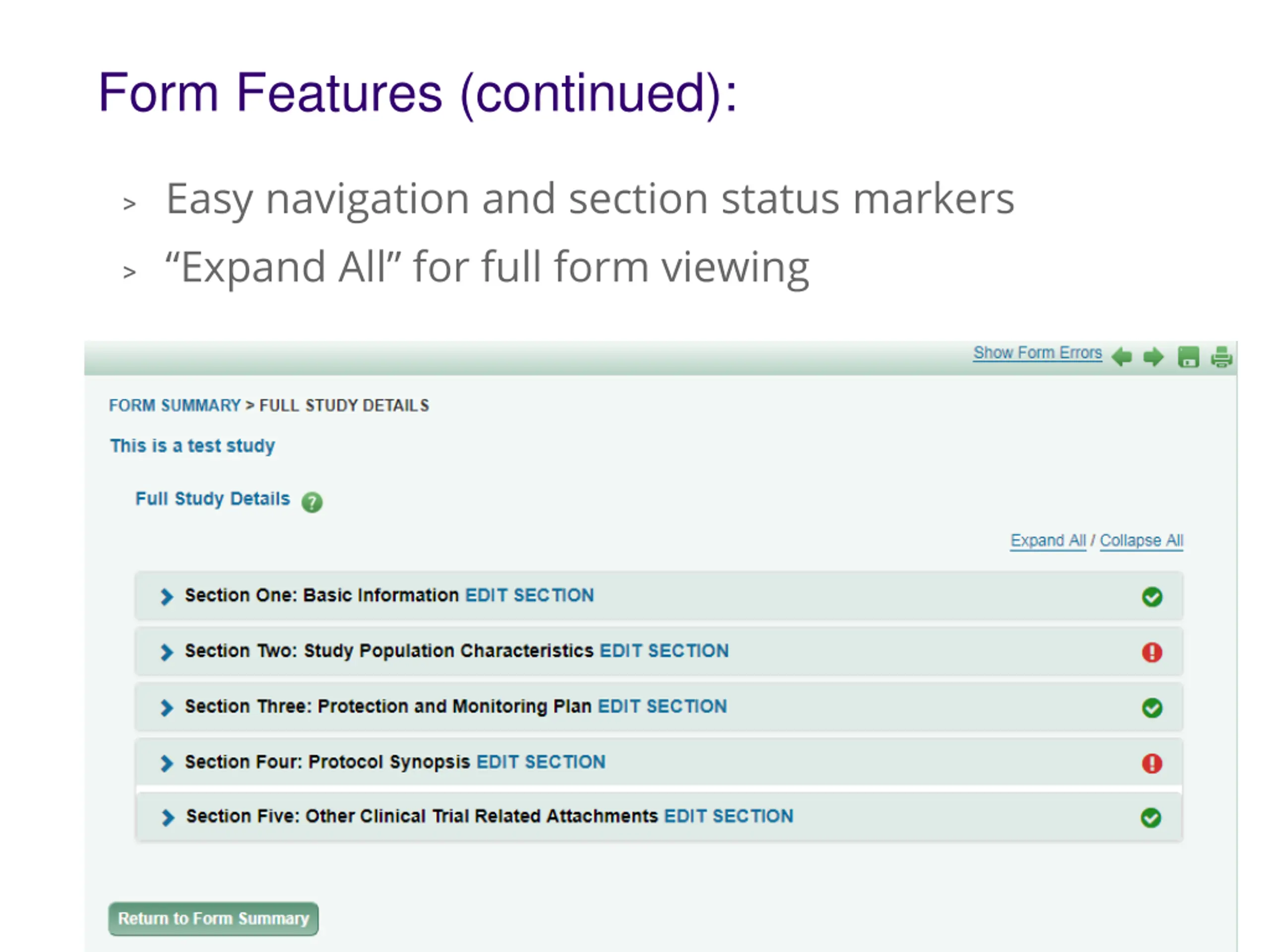
Task: Click FULL STUDY DETAILS breadcrumb text
Action: coord(344,406)
